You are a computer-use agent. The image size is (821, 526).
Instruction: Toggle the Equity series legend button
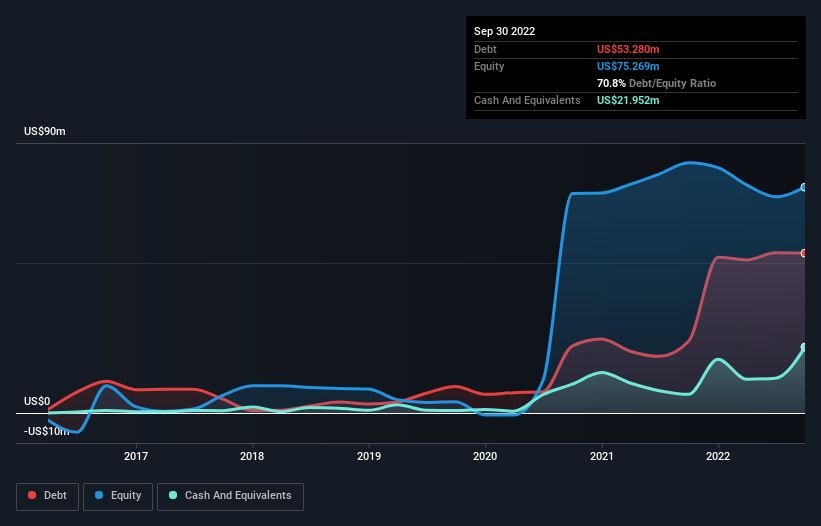[118, 496]
